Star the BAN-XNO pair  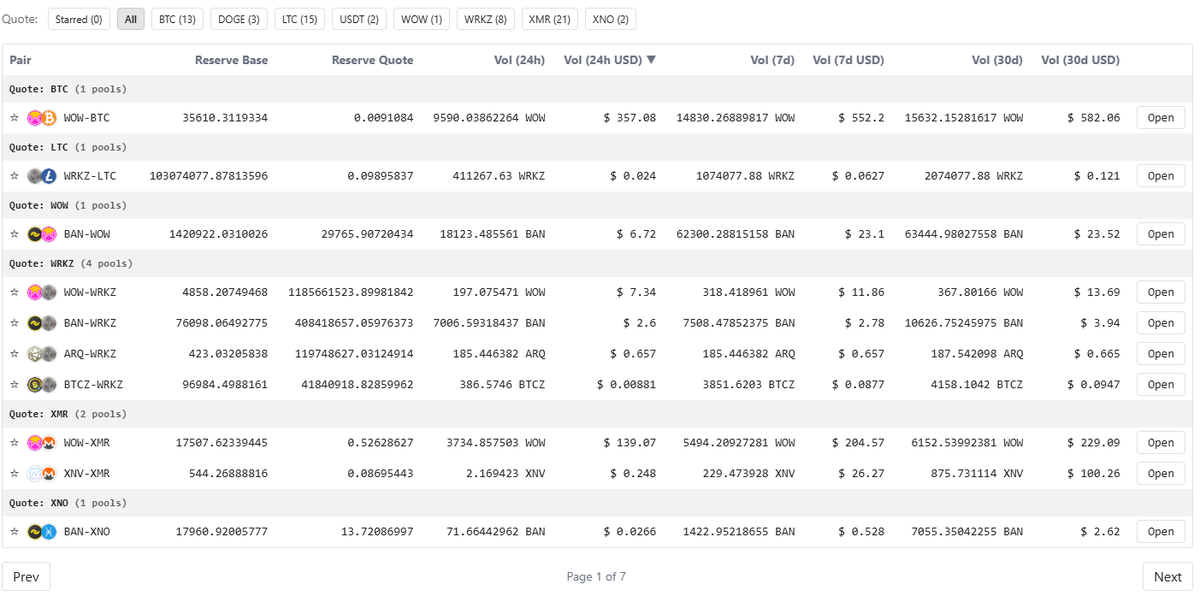point(14,531)
